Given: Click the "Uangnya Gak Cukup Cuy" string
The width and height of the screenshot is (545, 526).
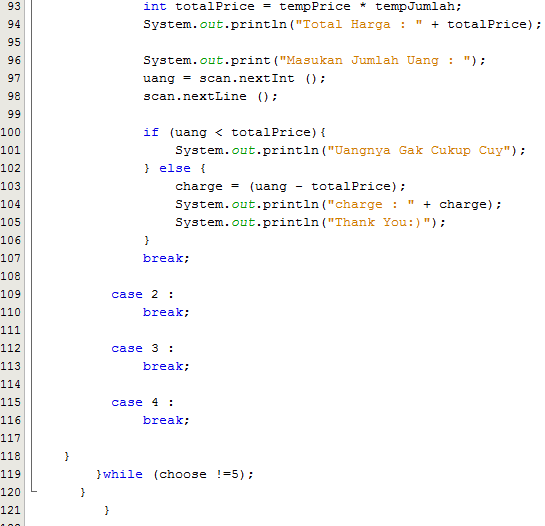Looking at the screenshot, I should click(419, 151).
